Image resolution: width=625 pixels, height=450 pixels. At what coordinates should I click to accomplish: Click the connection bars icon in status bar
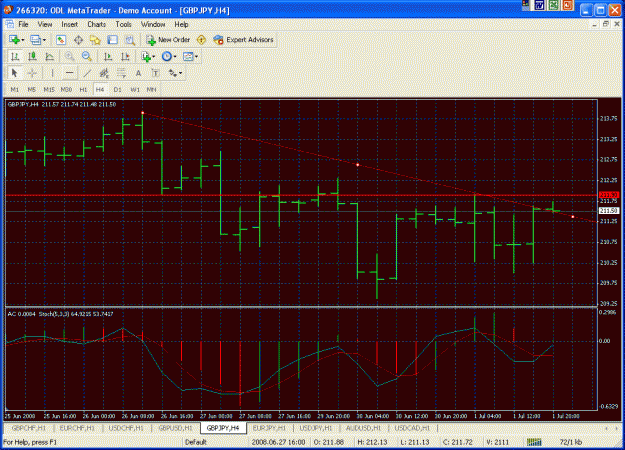pyautogui.click(x=535, y=442)
